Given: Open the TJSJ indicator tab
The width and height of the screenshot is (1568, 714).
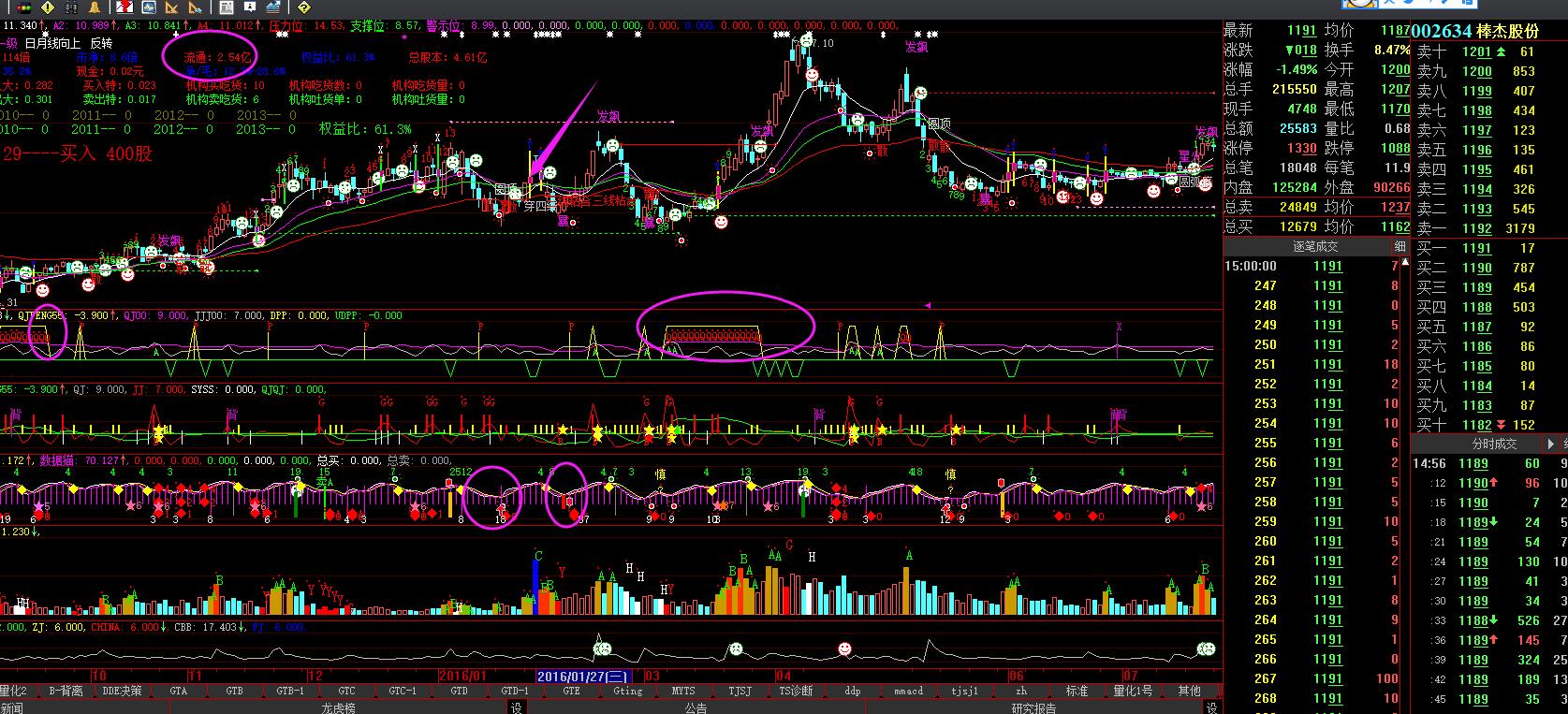Looking at the screenshot, I should coord(740,691).
